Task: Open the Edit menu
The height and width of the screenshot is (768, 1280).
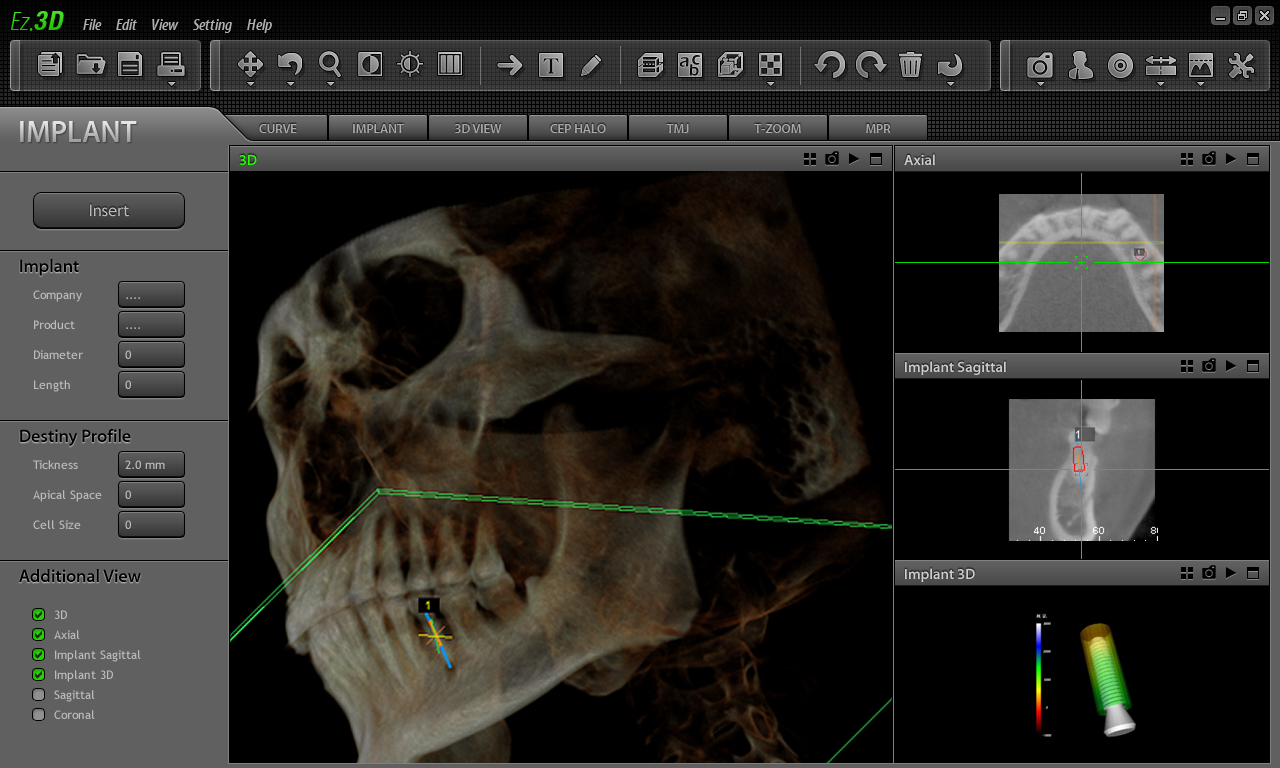Action: pyautogui.click(x=126, y=25)
